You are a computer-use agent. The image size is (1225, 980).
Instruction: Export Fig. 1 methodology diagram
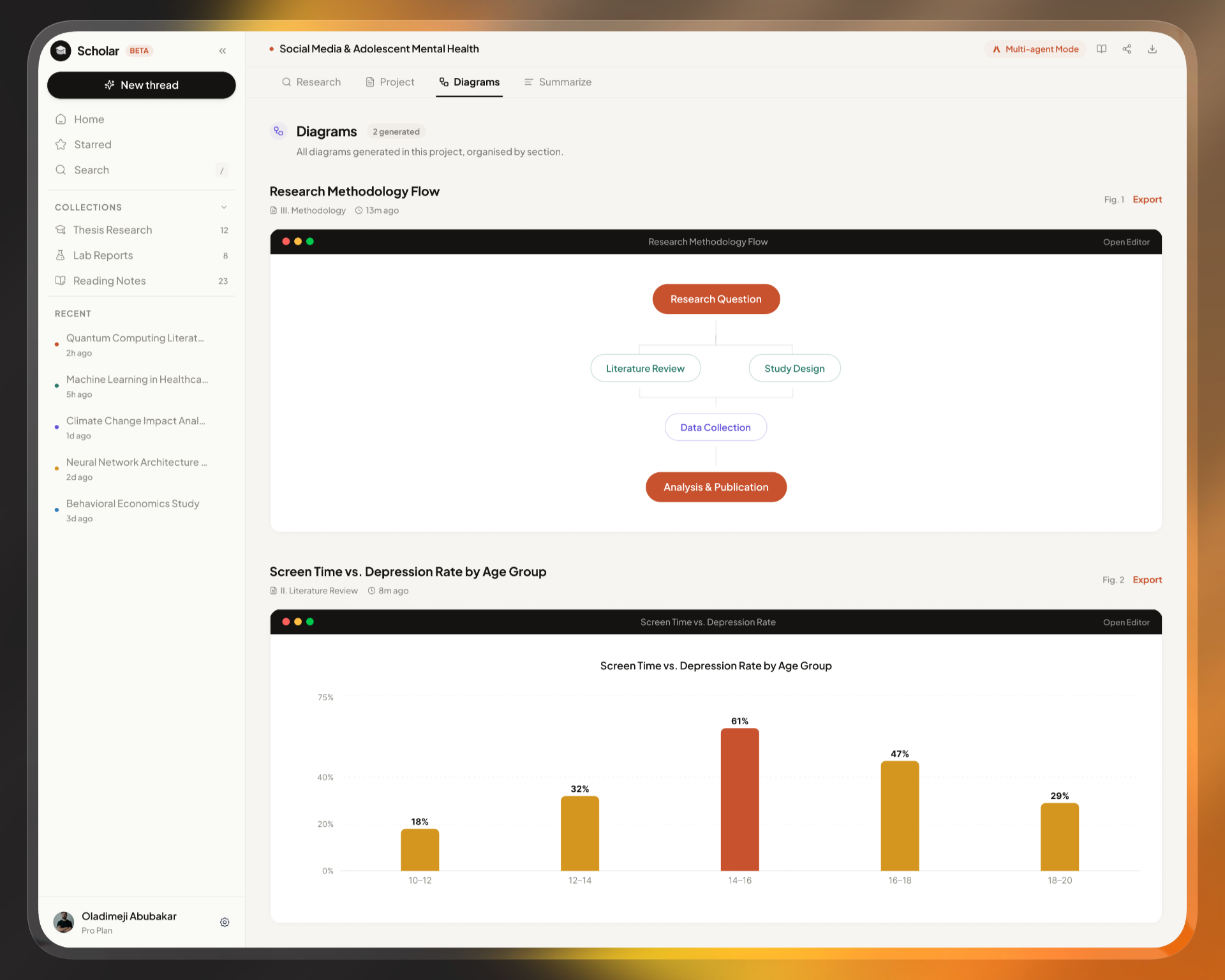[x=1147, y=200]
